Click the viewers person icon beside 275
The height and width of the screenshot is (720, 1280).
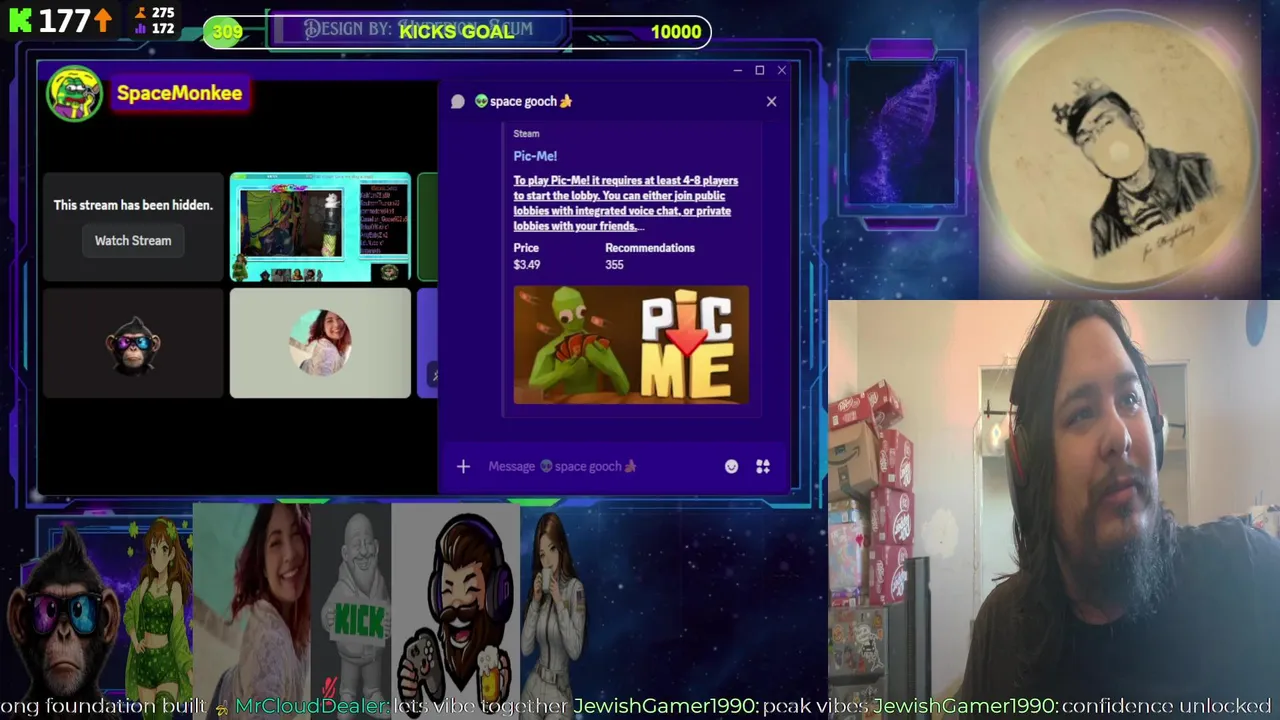[140, 13]
